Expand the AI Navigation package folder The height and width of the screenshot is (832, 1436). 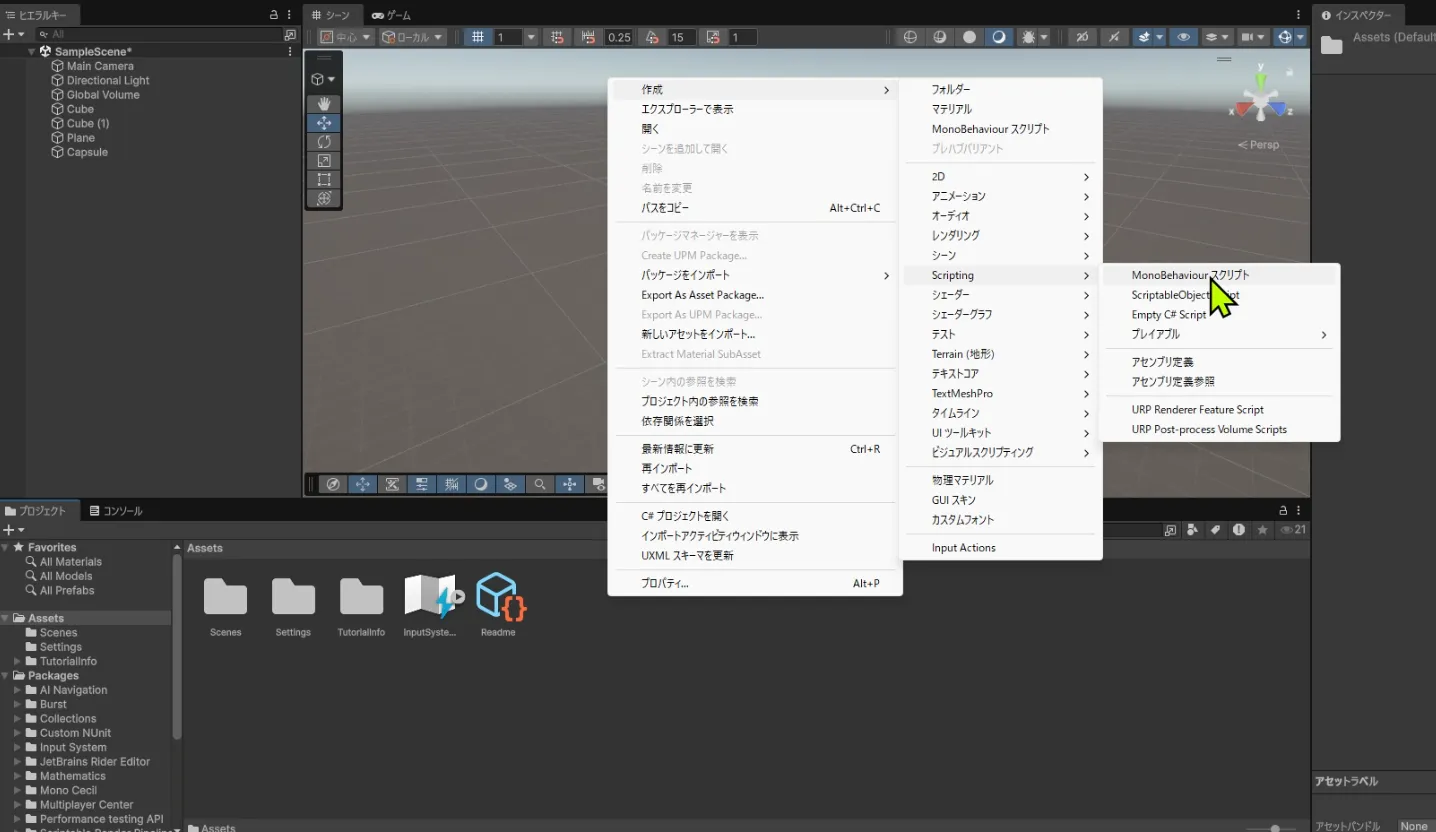point(17,690)
